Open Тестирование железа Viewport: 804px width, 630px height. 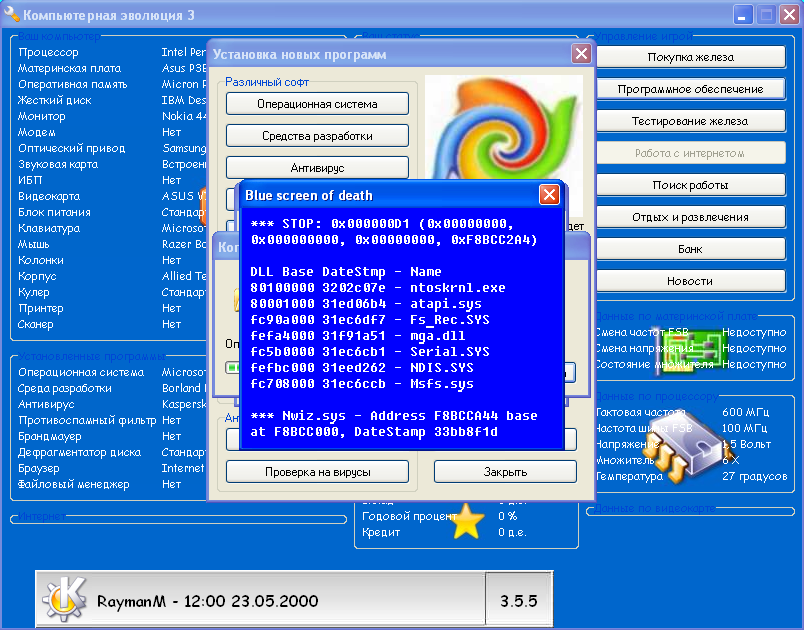point(690,121)
